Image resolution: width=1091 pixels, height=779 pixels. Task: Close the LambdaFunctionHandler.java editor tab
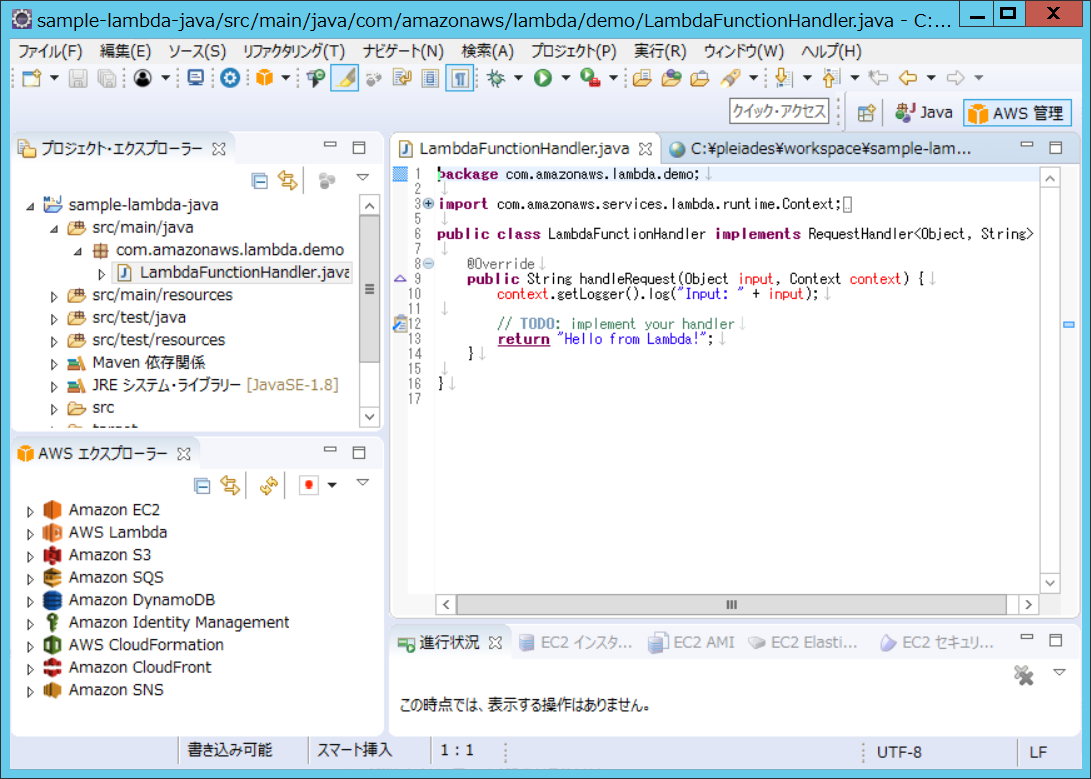tap(646, 149)
